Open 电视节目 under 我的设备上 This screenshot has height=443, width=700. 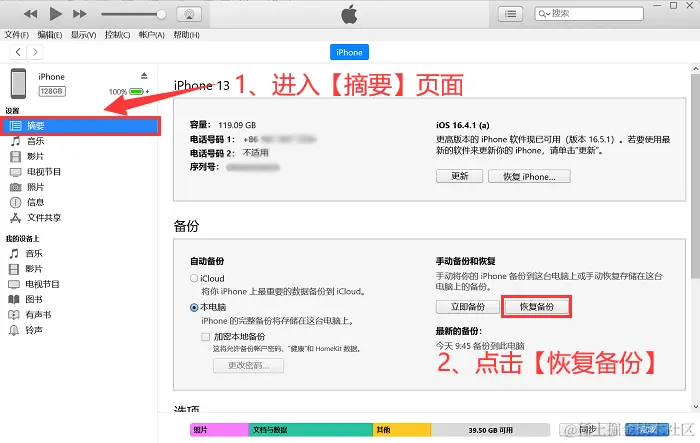[x=42, y=284]
